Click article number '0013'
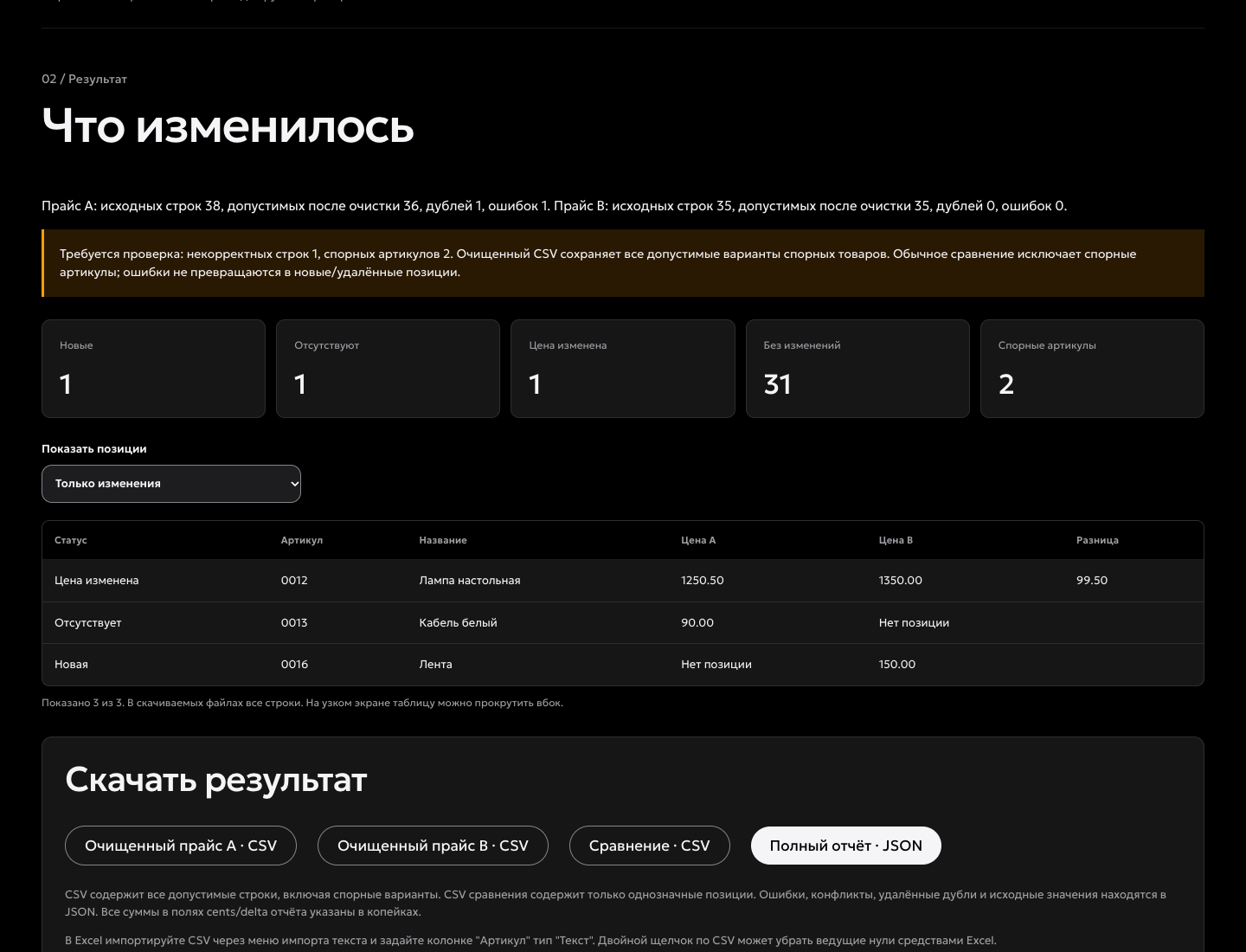The width and height of the screenshot is (1246, 952). tap(294, 623)
